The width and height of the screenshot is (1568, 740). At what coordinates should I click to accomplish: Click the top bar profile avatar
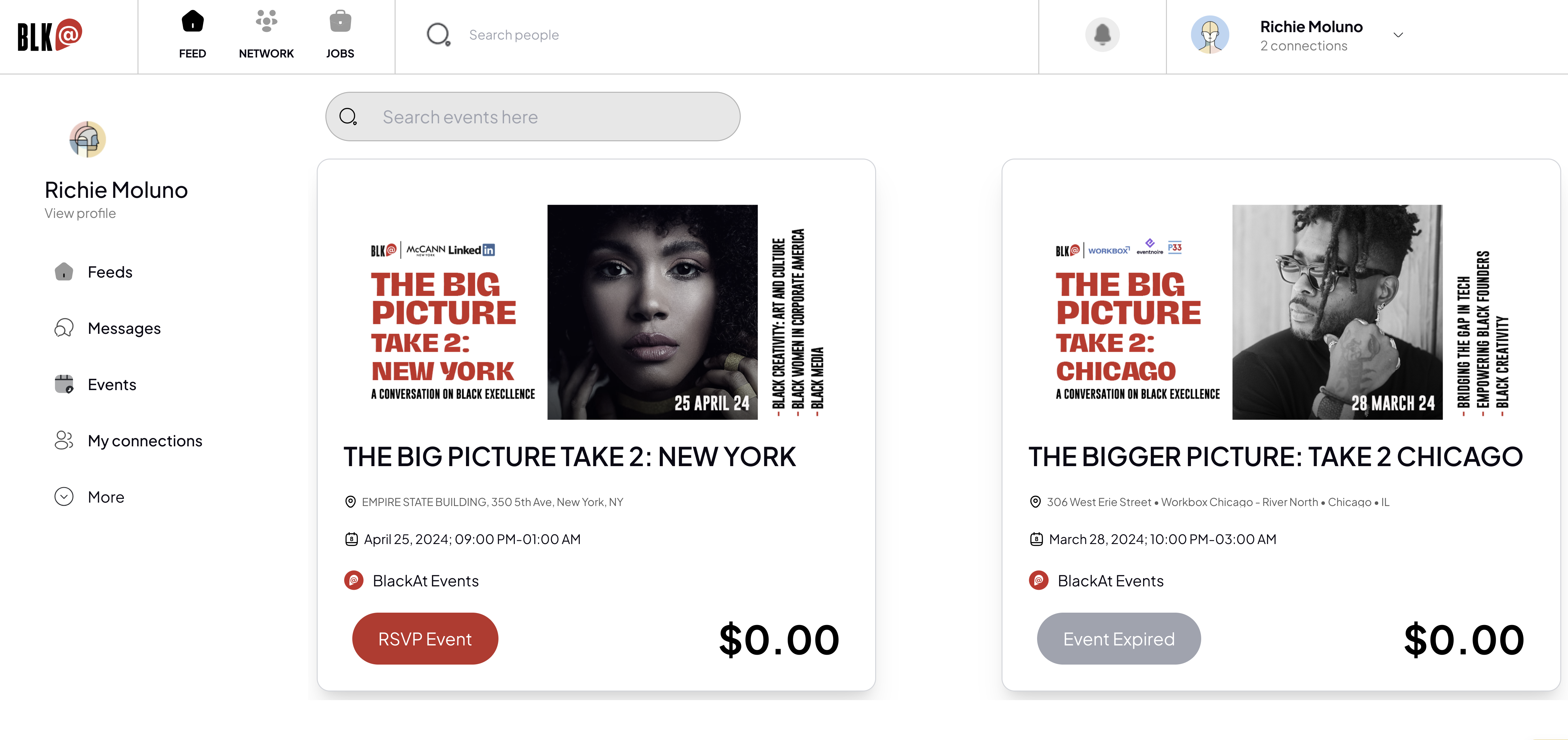(1210, 35)
